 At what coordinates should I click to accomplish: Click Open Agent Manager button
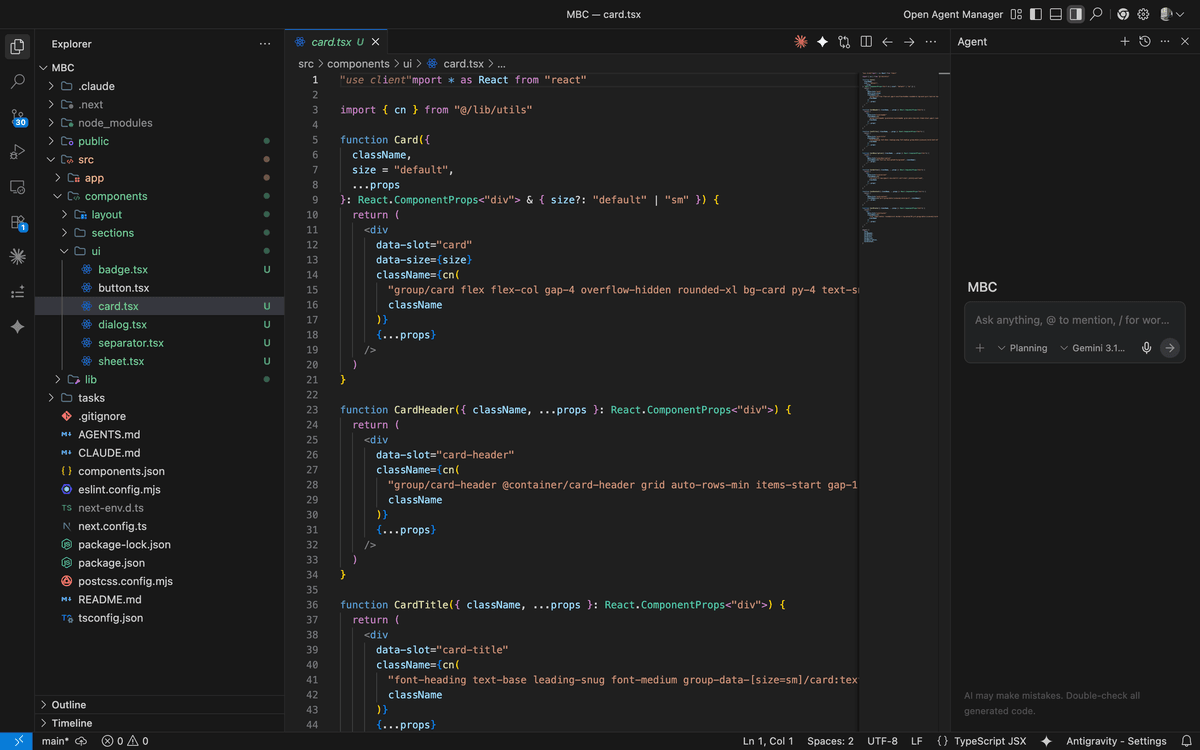click(x=953, y=14)
